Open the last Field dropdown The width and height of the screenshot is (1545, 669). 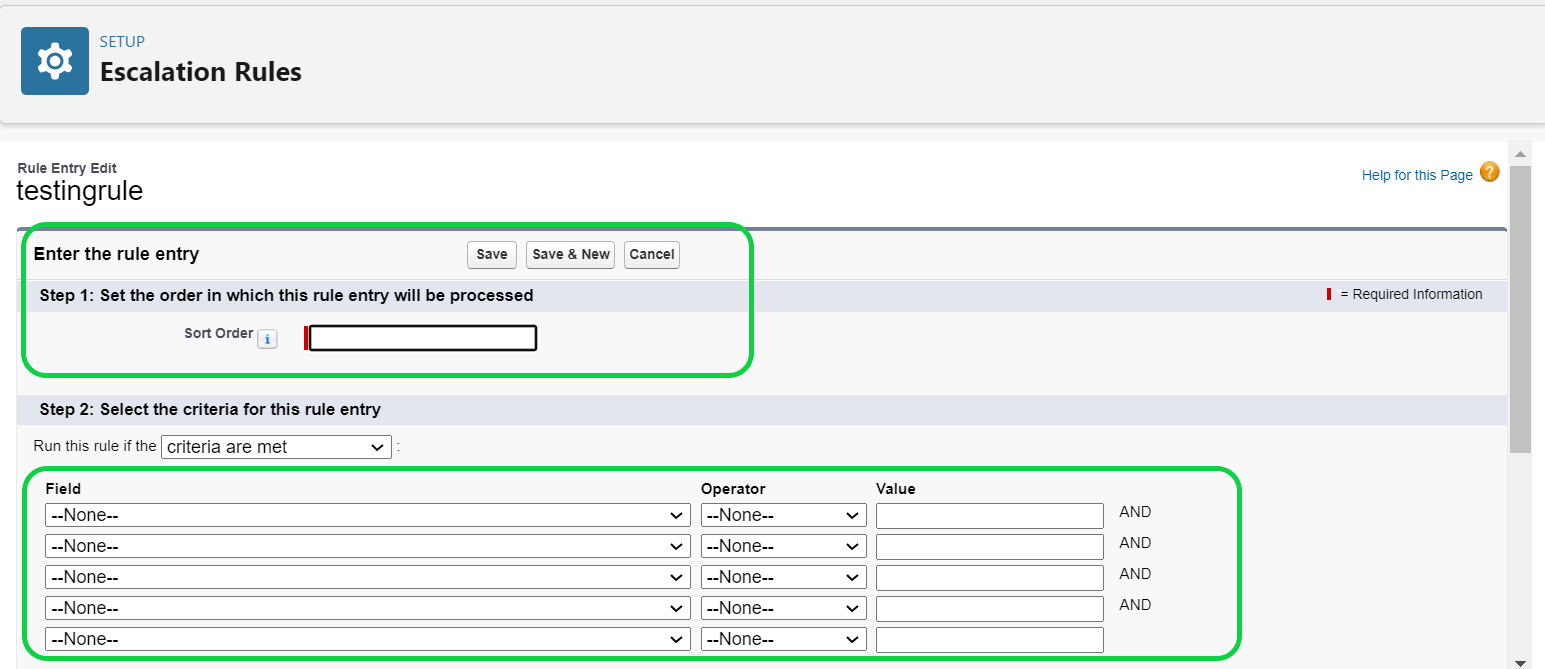366,638
